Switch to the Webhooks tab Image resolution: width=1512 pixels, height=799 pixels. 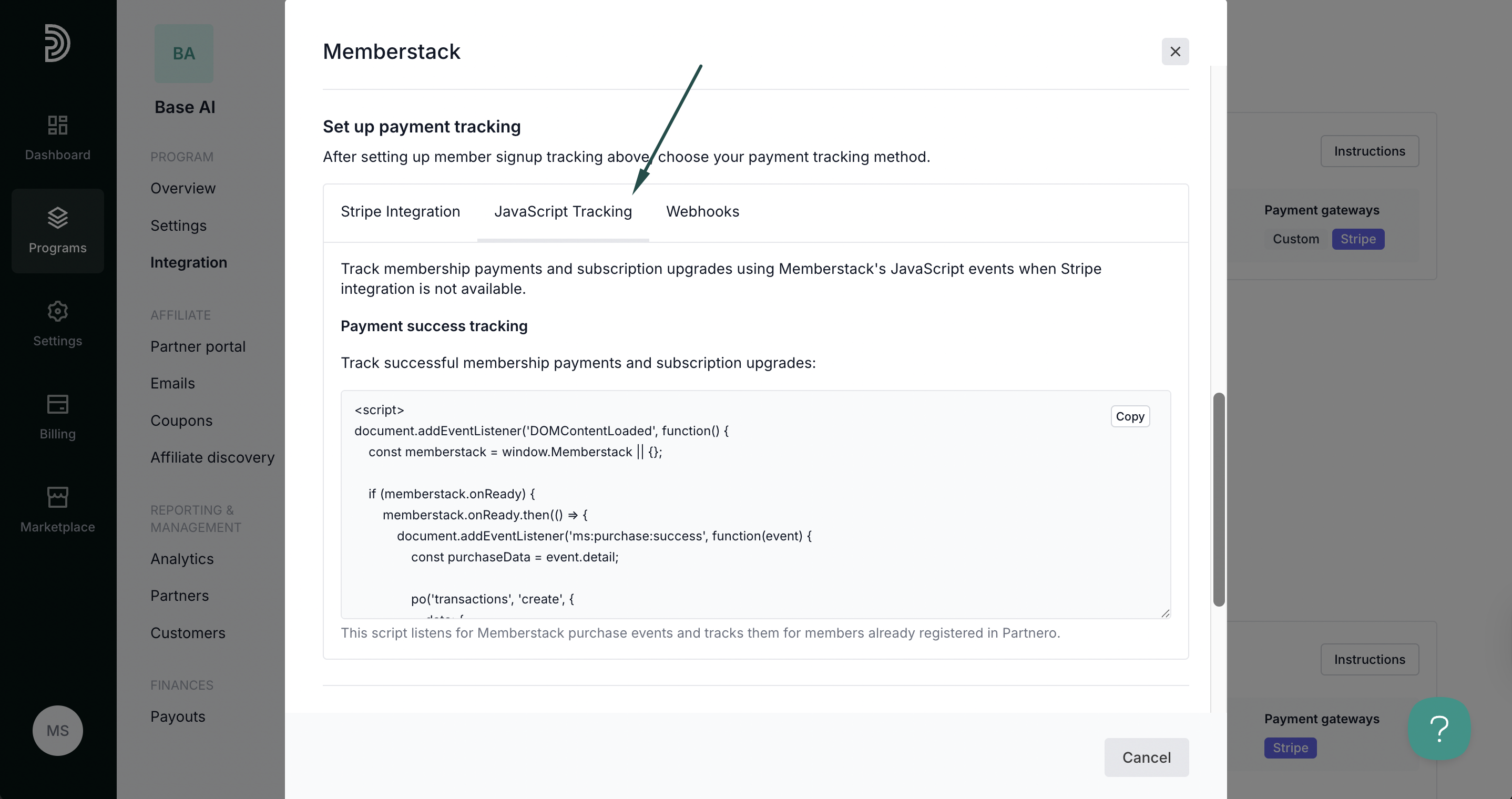tap(702, 211)
